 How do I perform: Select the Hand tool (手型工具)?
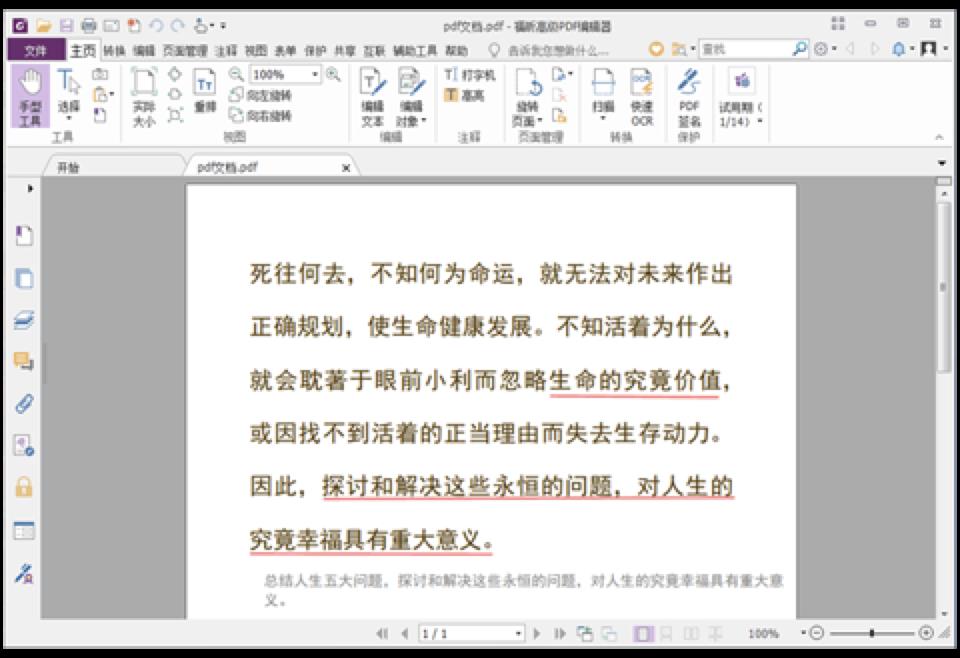point(30,97)
